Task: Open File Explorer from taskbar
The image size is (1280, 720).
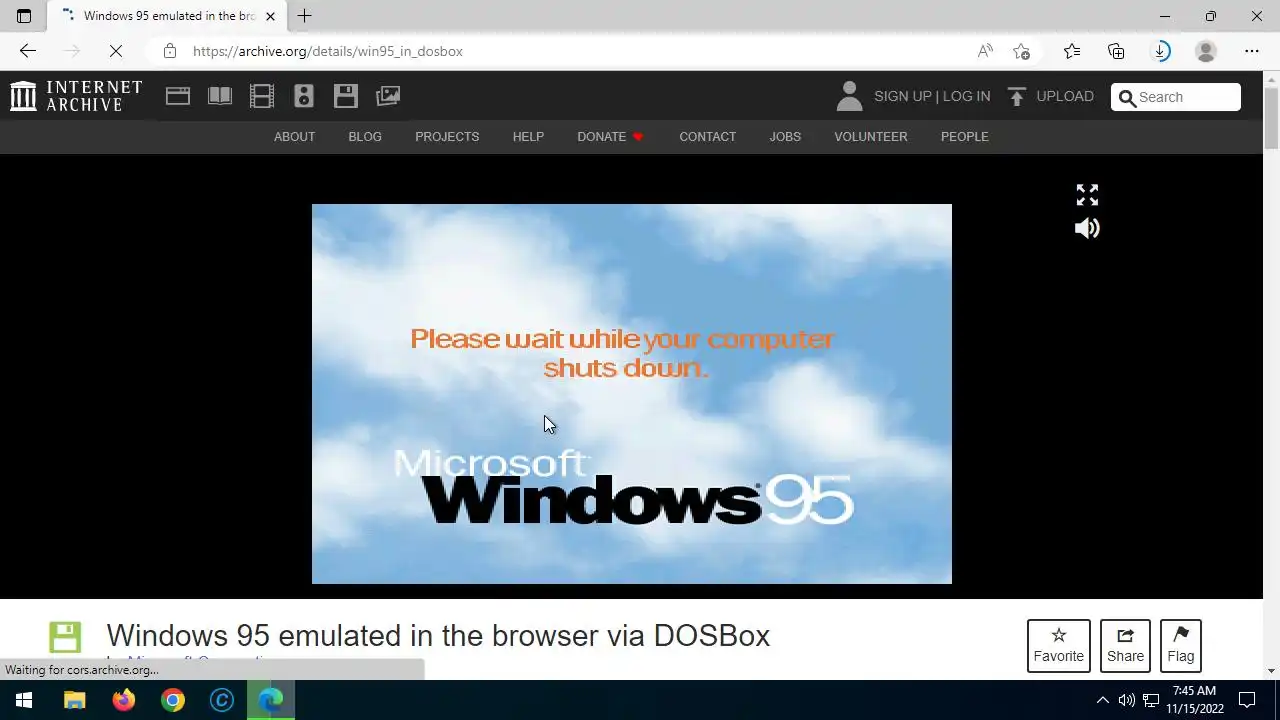Action: (x=75, y=700)
